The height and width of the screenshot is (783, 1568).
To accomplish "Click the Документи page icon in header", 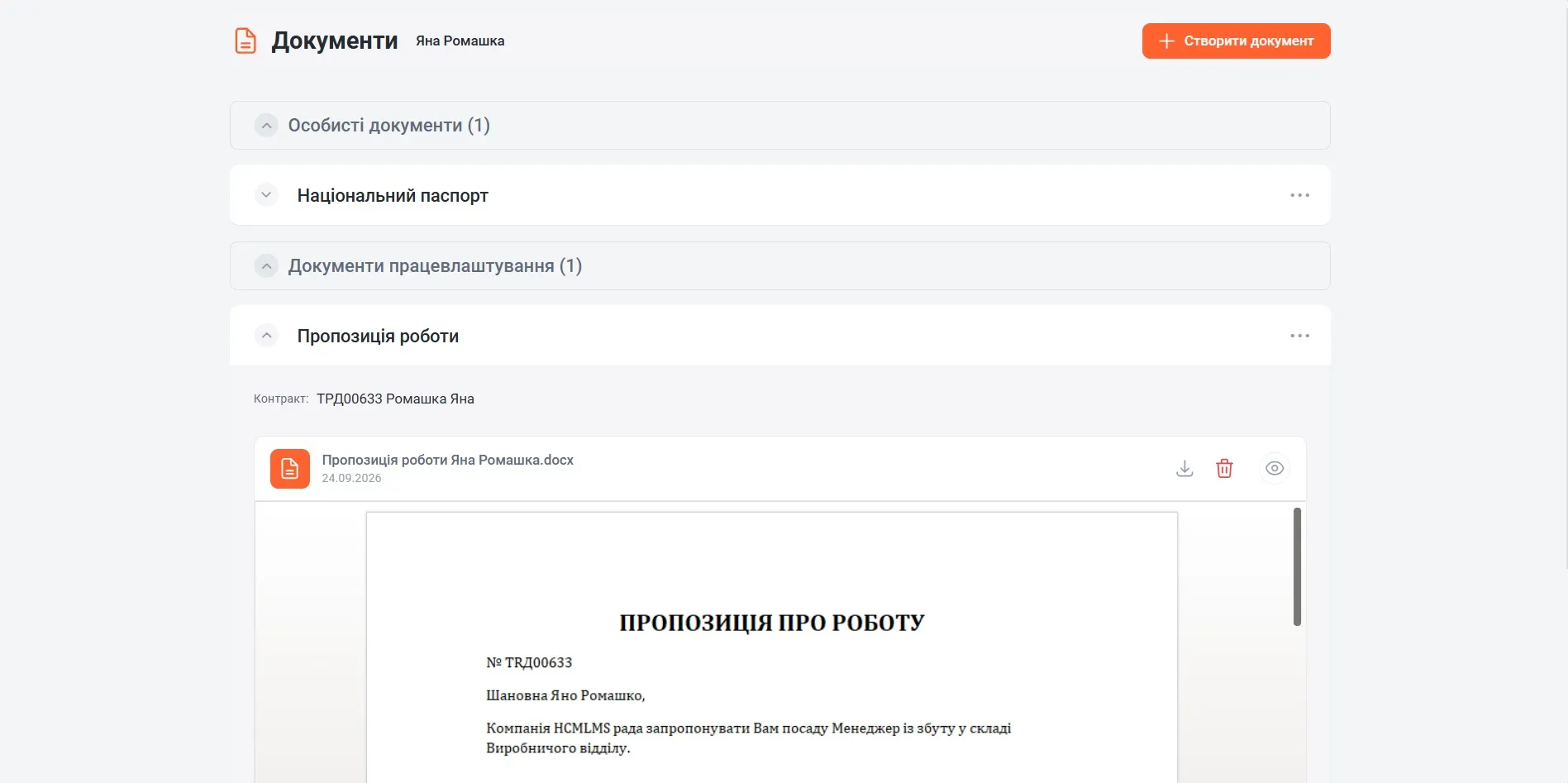I will [x=245, y=41].
